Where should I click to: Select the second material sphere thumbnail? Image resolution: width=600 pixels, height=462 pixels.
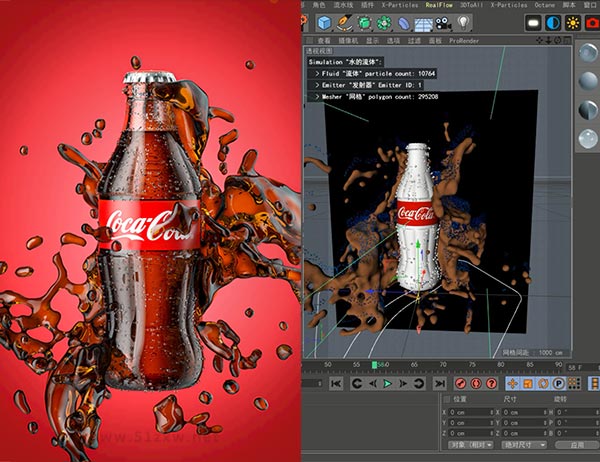tap(588, 81)
